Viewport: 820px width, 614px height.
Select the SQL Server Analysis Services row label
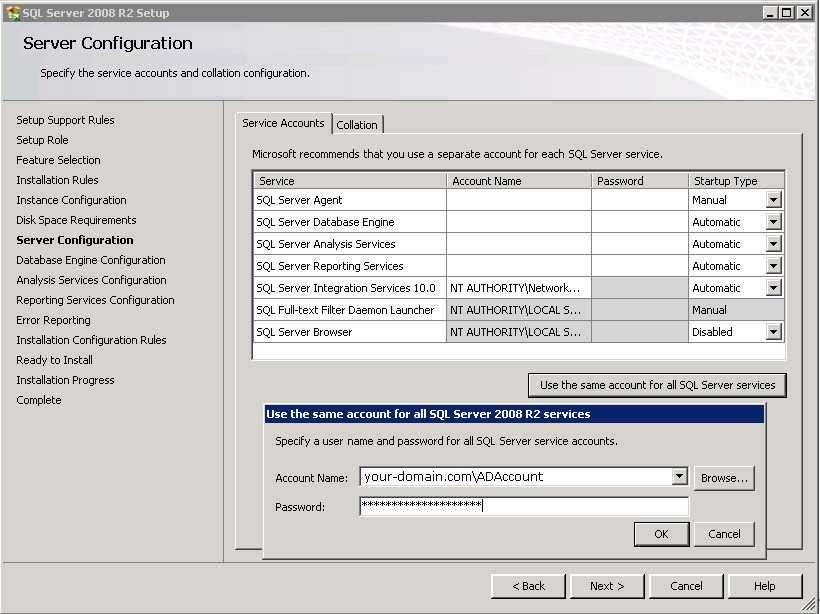tap(326, 244)
